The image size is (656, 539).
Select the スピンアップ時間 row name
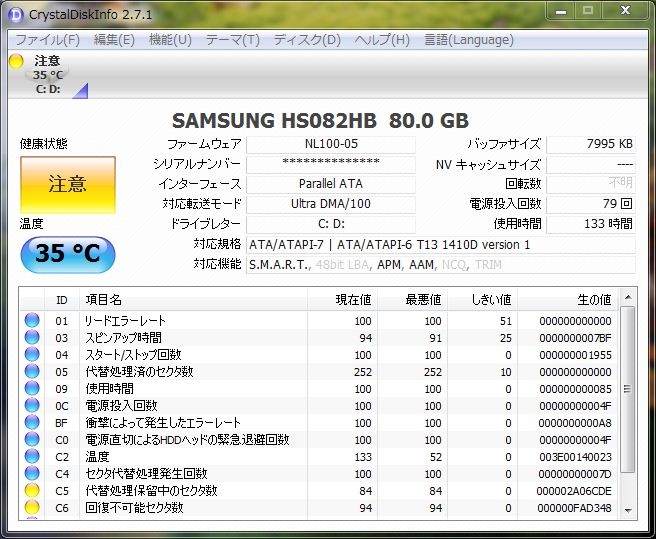(123, 338)
